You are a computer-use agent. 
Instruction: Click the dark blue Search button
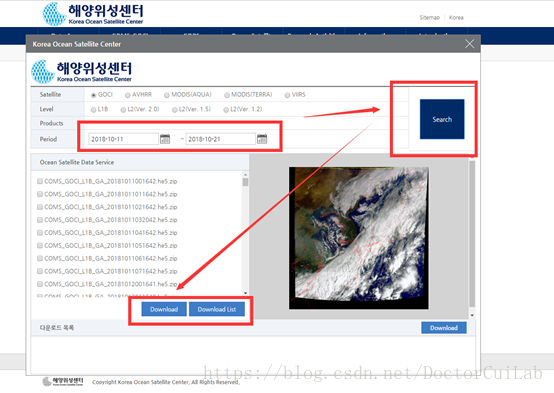pyautogui.click(x=442, y=119)
